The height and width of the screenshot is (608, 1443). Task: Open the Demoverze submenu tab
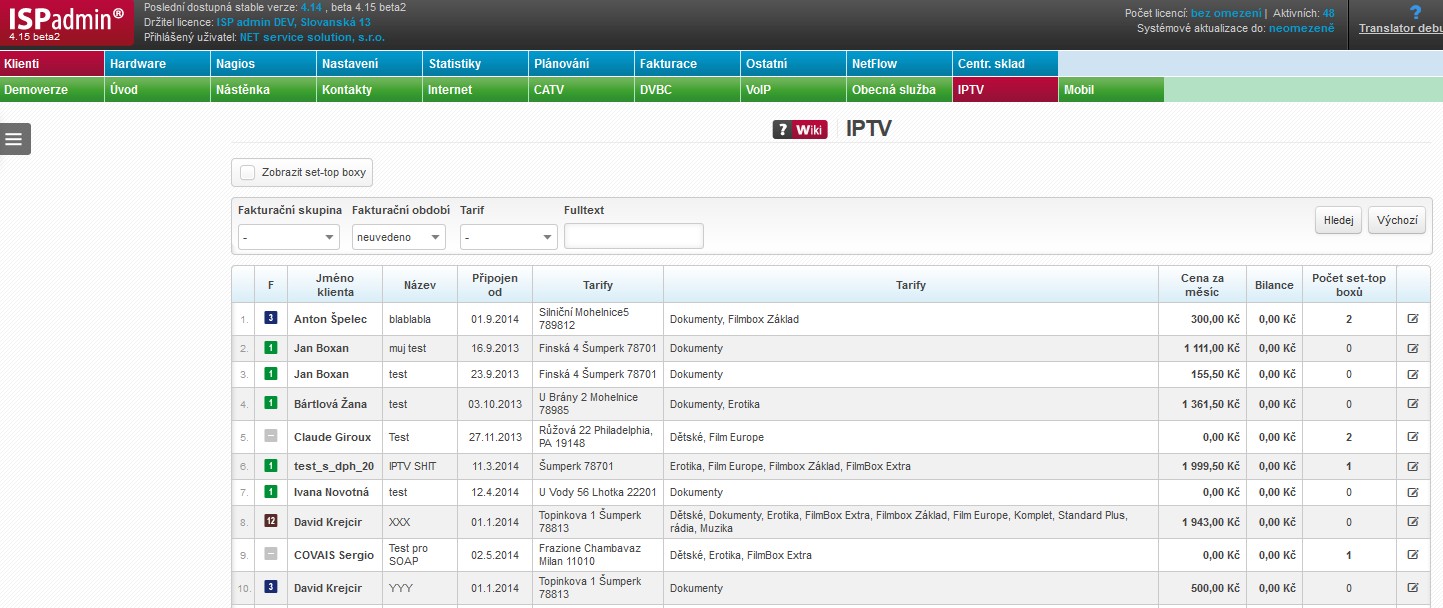52,89
